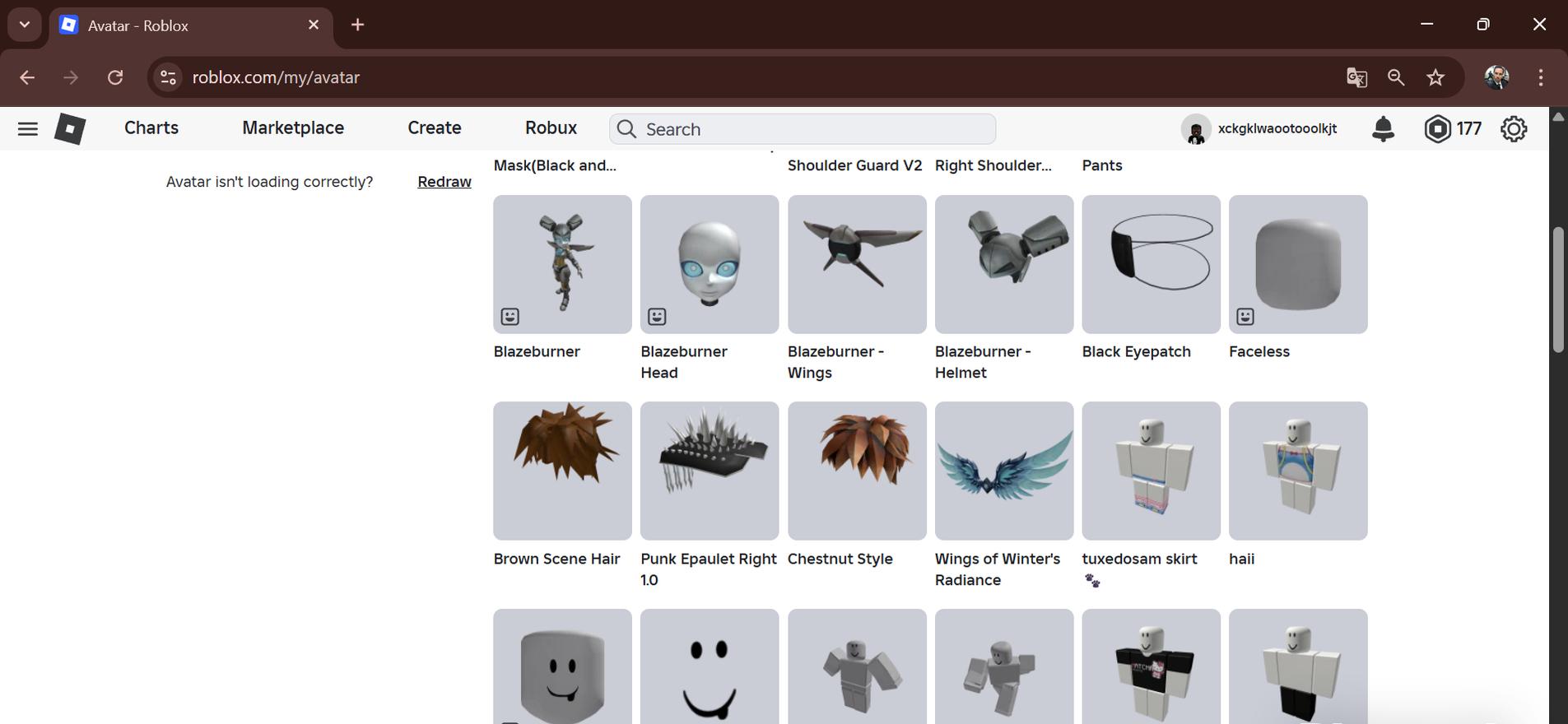
Task: Expand the tab search dropdown arrow
Action: [25, 25]
